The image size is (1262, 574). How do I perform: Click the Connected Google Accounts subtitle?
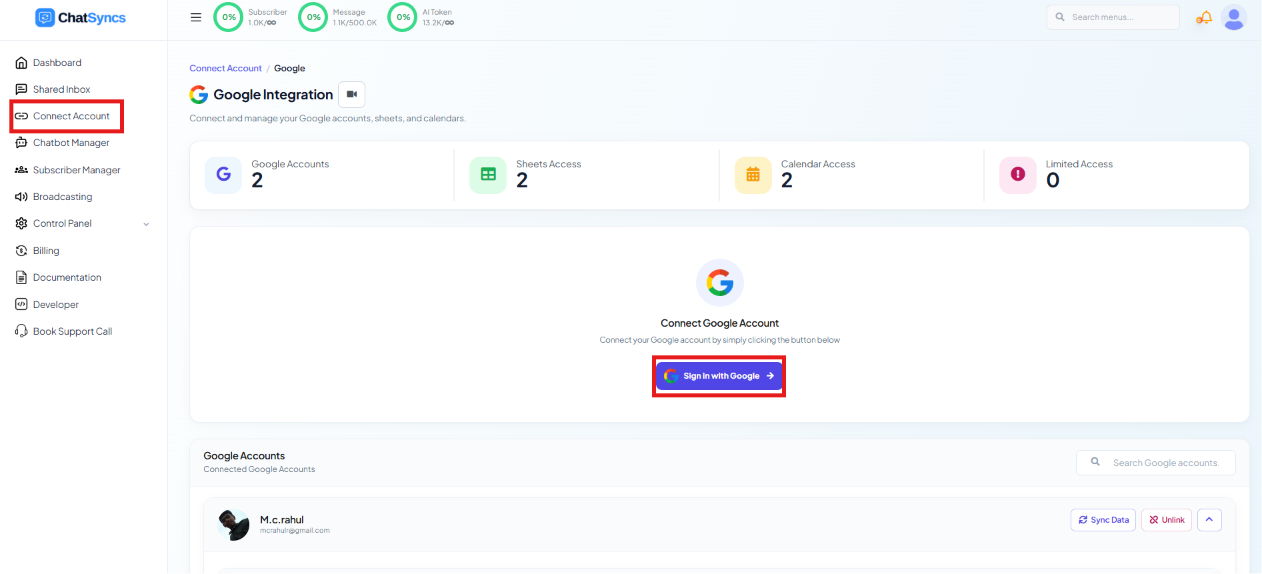click(259, 469)
